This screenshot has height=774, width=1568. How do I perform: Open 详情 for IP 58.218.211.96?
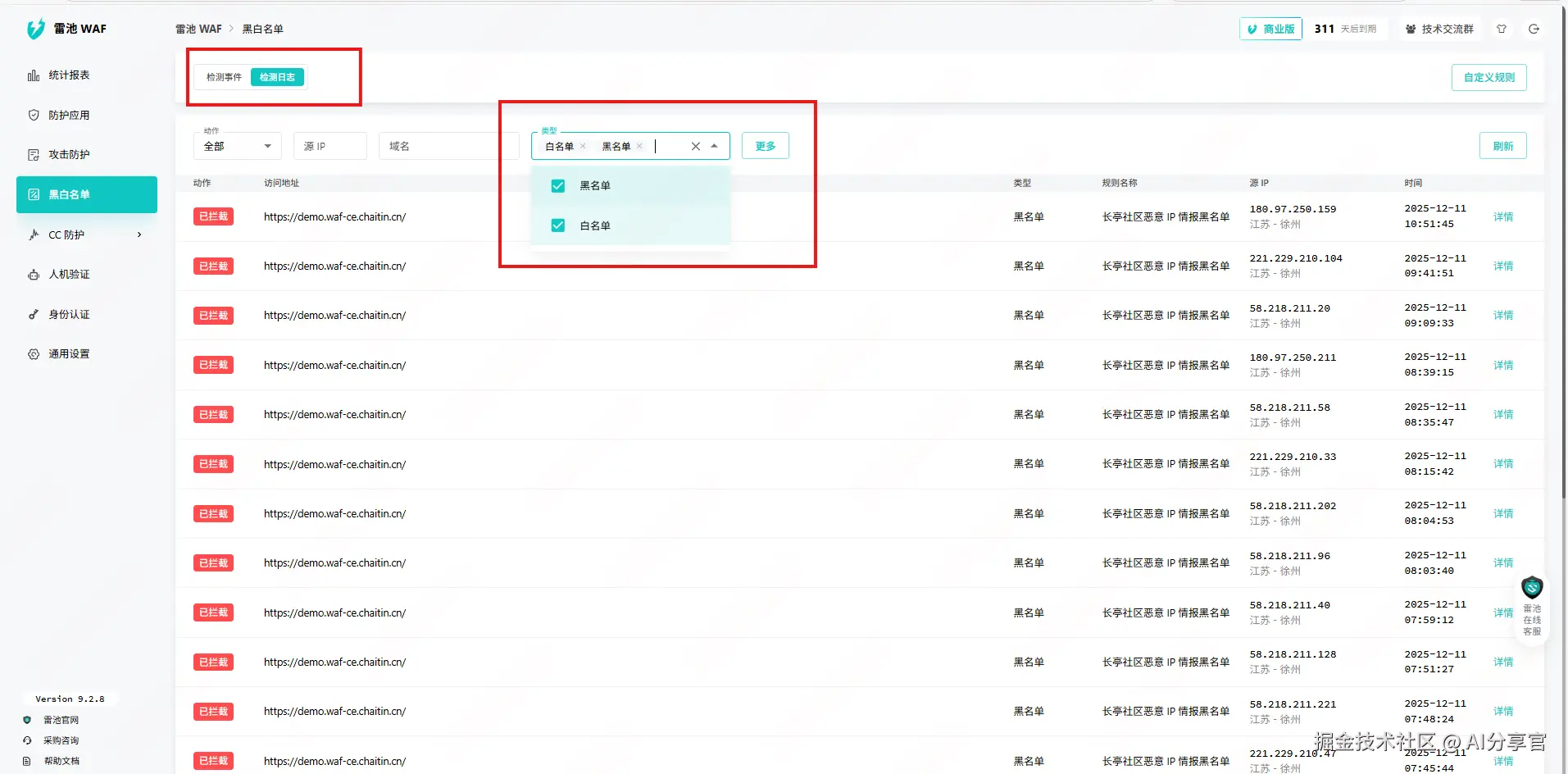tap(1503, 563)
